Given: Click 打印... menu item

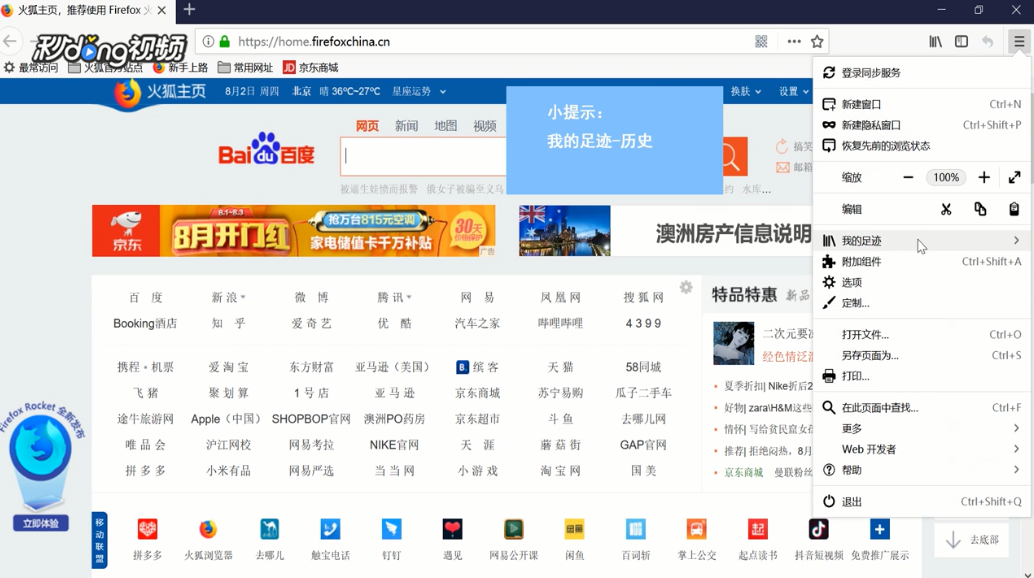Looking at the screenshot, I should coord(923,376).
